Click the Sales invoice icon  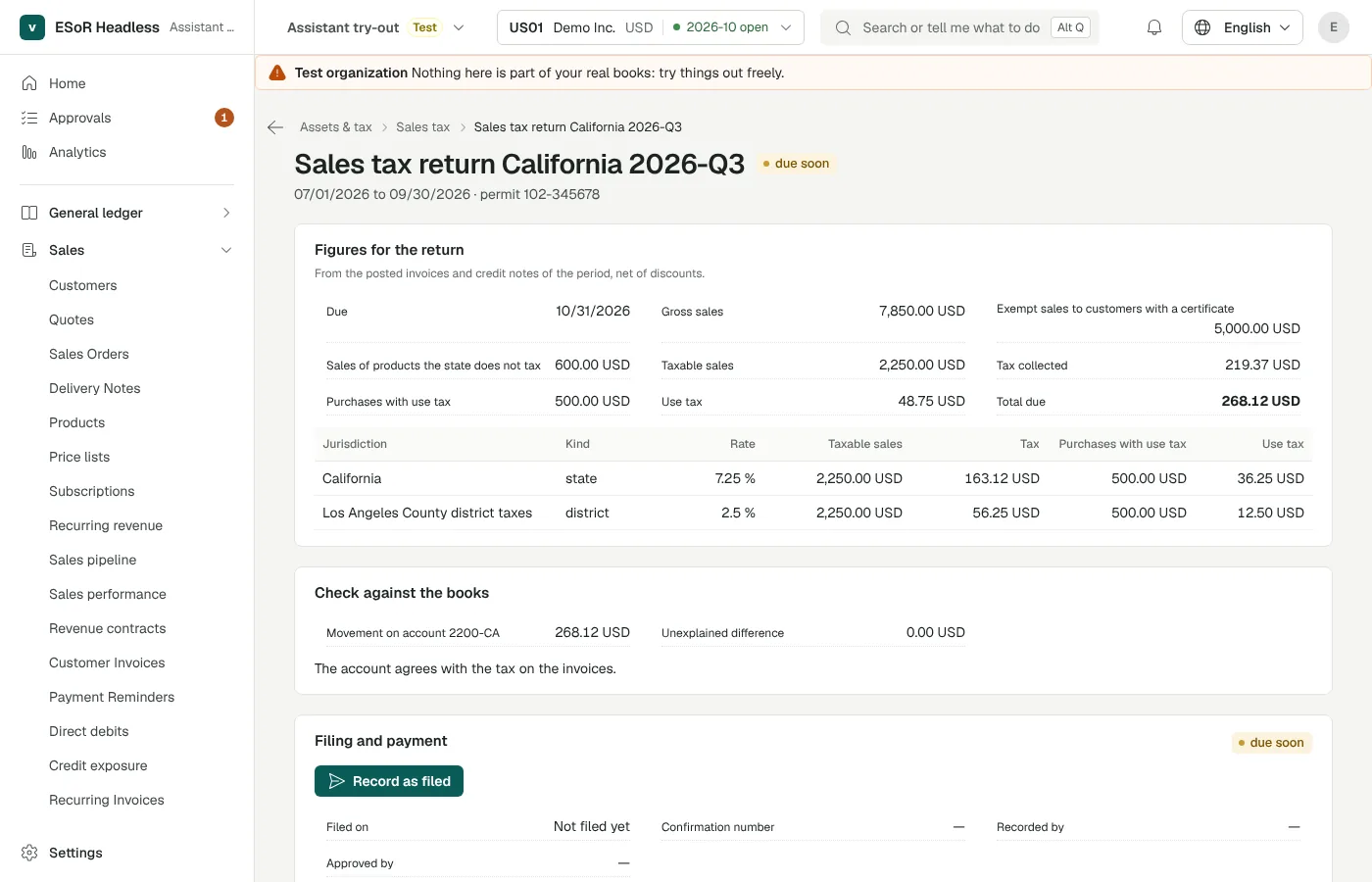[x=29, y=250]
